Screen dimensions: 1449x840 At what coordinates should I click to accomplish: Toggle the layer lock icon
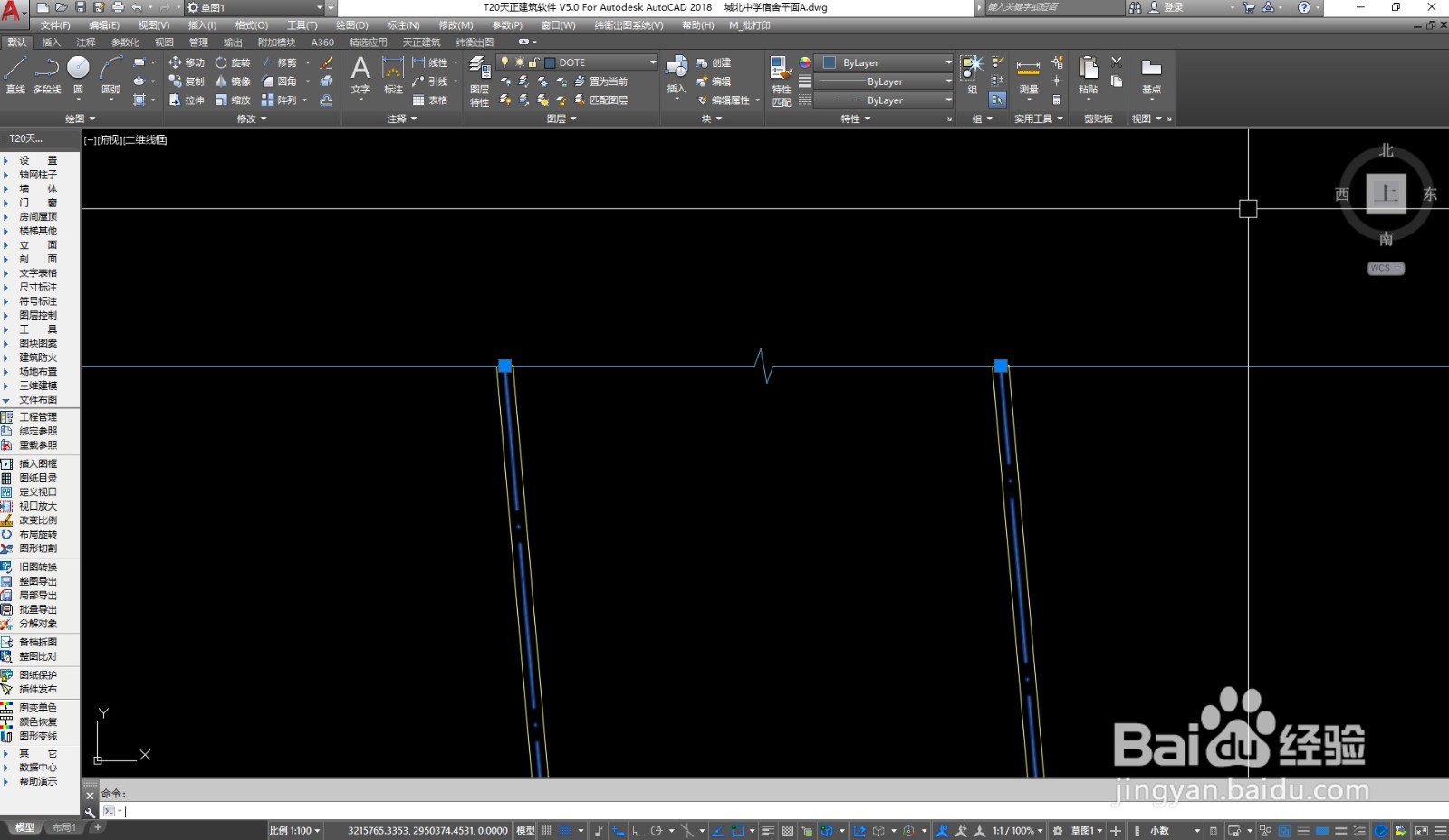coord(534,62)
